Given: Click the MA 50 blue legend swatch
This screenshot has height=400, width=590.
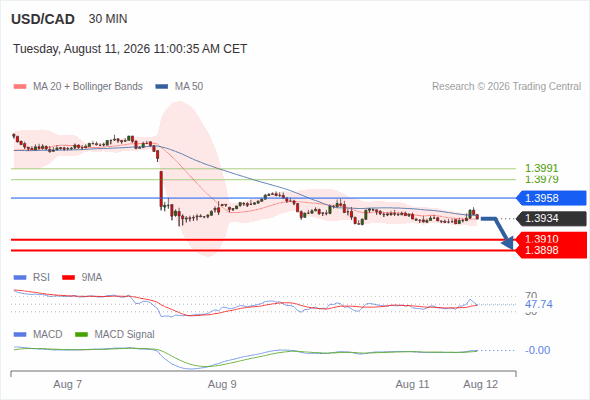Looking at the screenshot, I should point(162,87).
